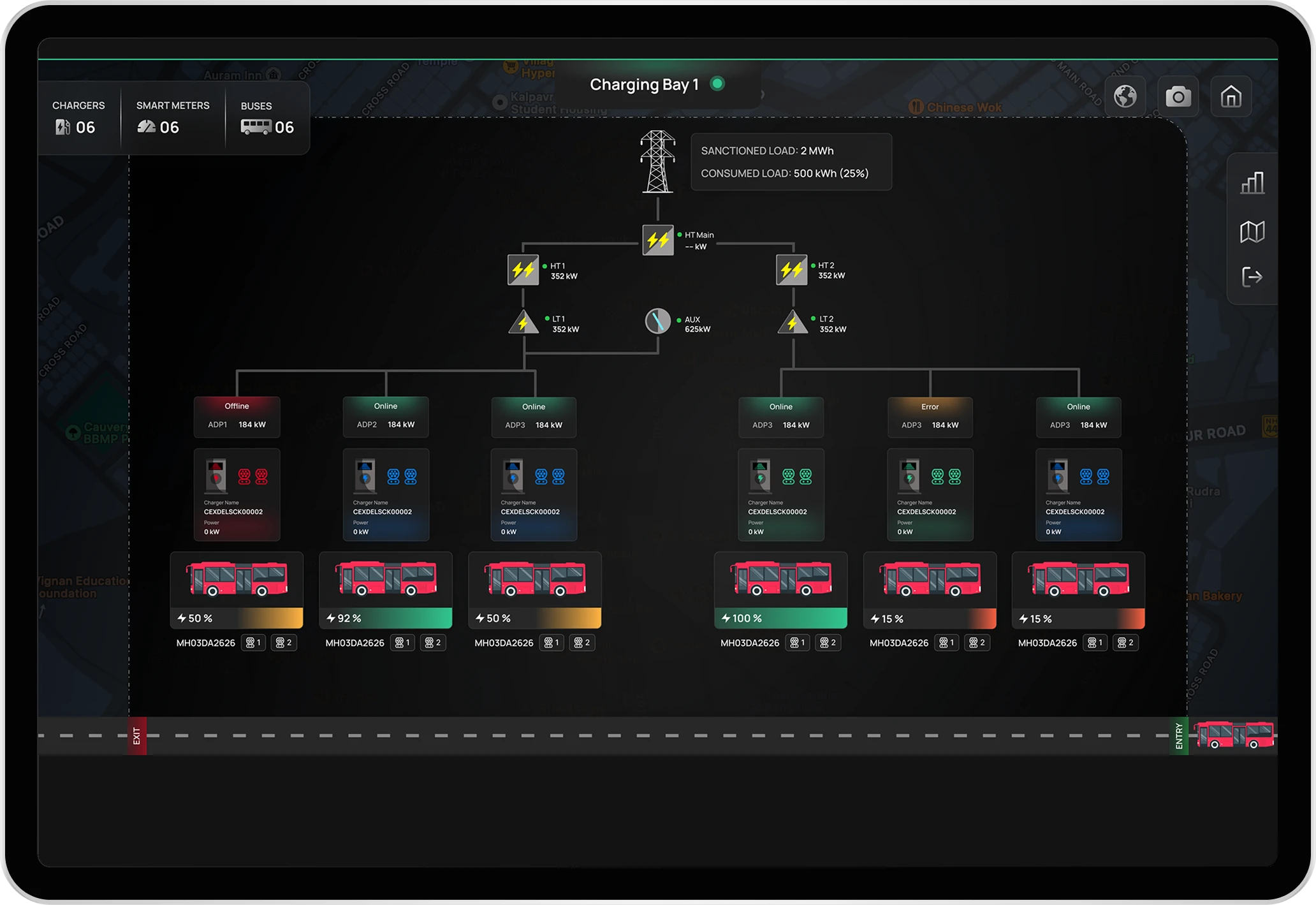Click the logout arrow icon
This screenshot has height=905, width=1316.
point(1252,277)
